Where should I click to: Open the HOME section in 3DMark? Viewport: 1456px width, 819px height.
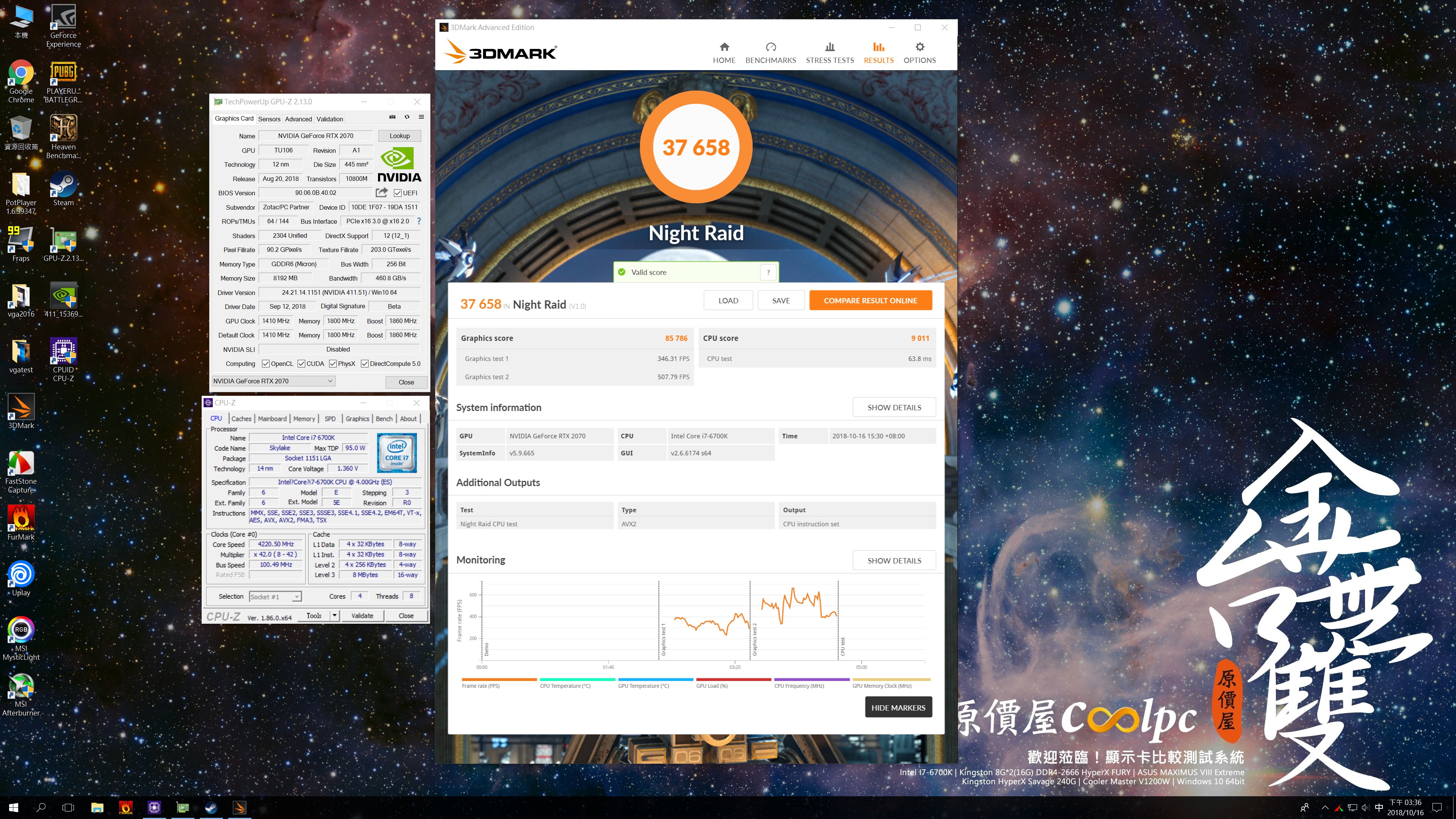pyautogui.click(x=723, y=53)
